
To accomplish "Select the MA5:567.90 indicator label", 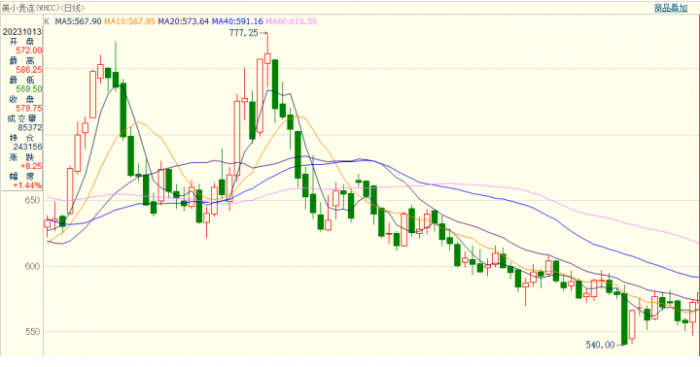I will [x=78, y=21].
